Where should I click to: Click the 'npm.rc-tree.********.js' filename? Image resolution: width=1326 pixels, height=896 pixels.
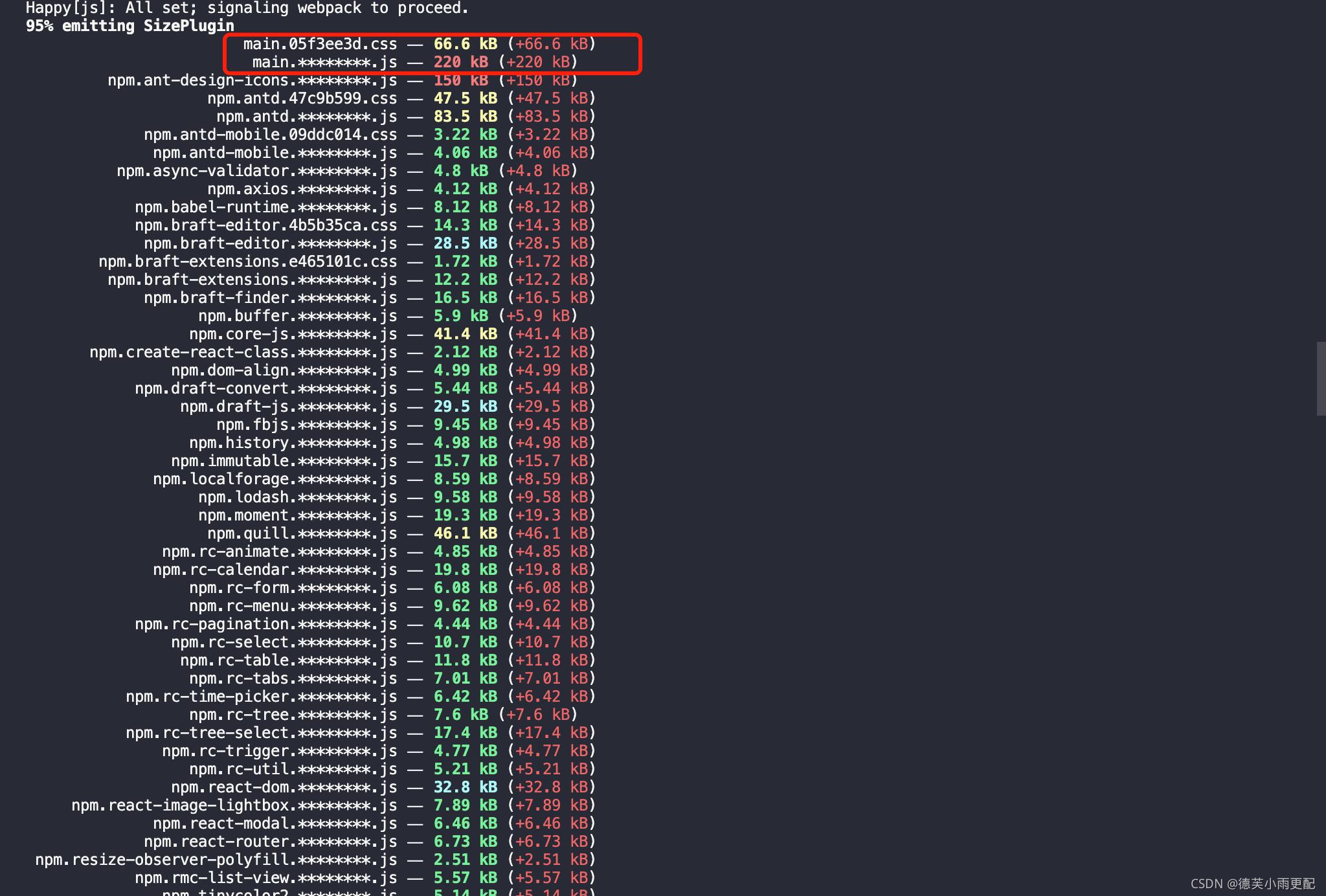coord(293,715)
